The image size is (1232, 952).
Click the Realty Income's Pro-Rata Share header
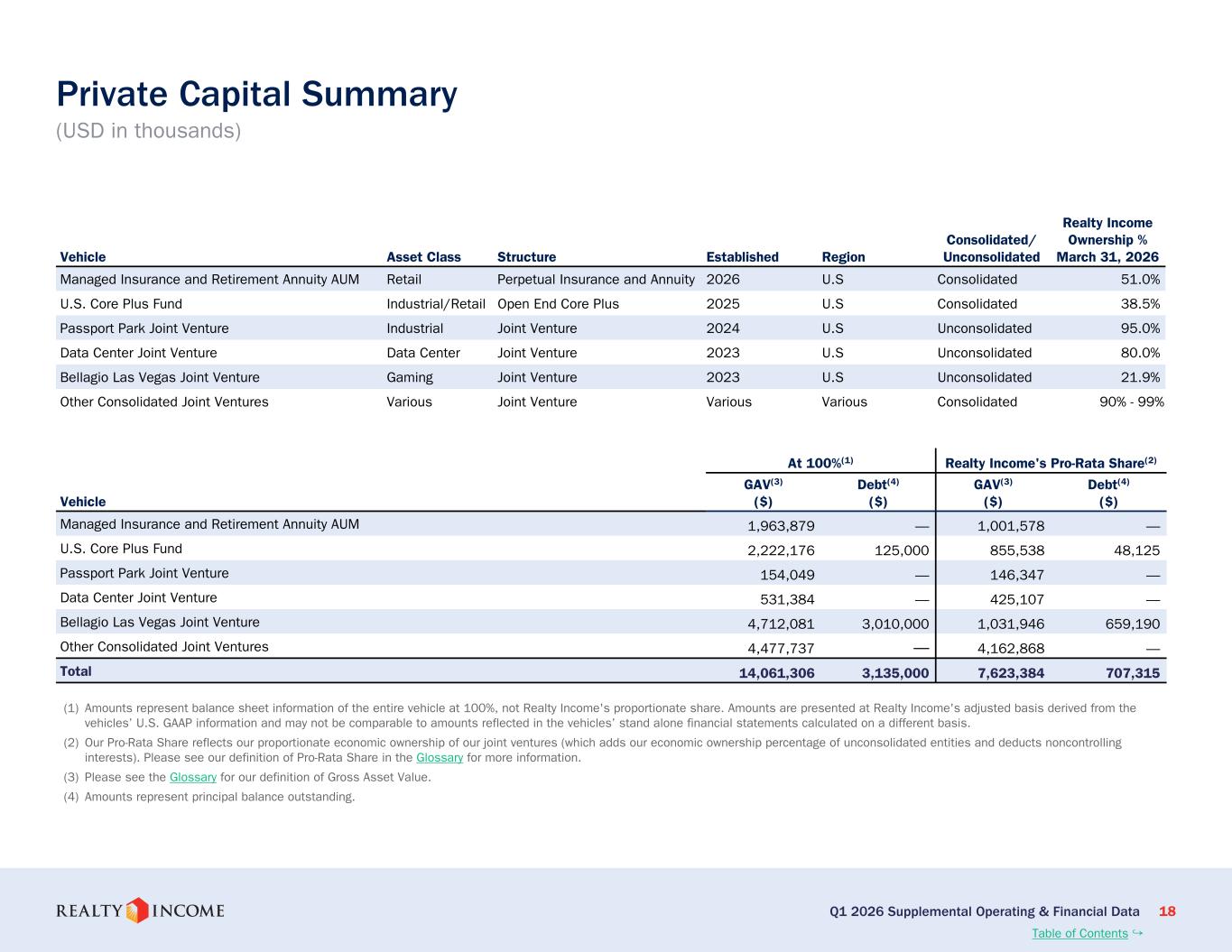coord(1051,463)
